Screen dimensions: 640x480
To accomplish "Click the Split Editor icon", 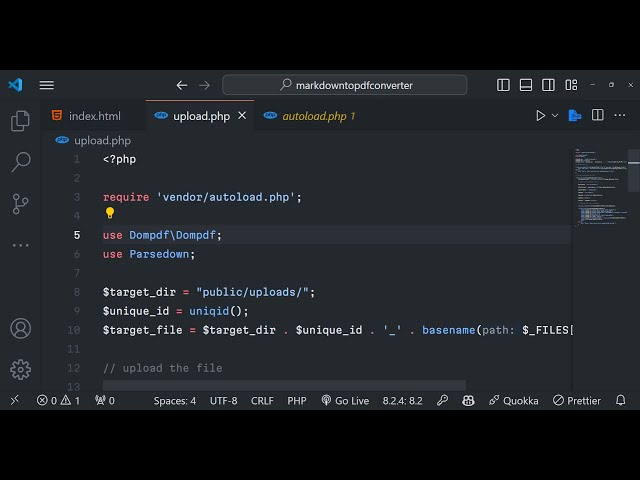I will [x=598, y=116].
